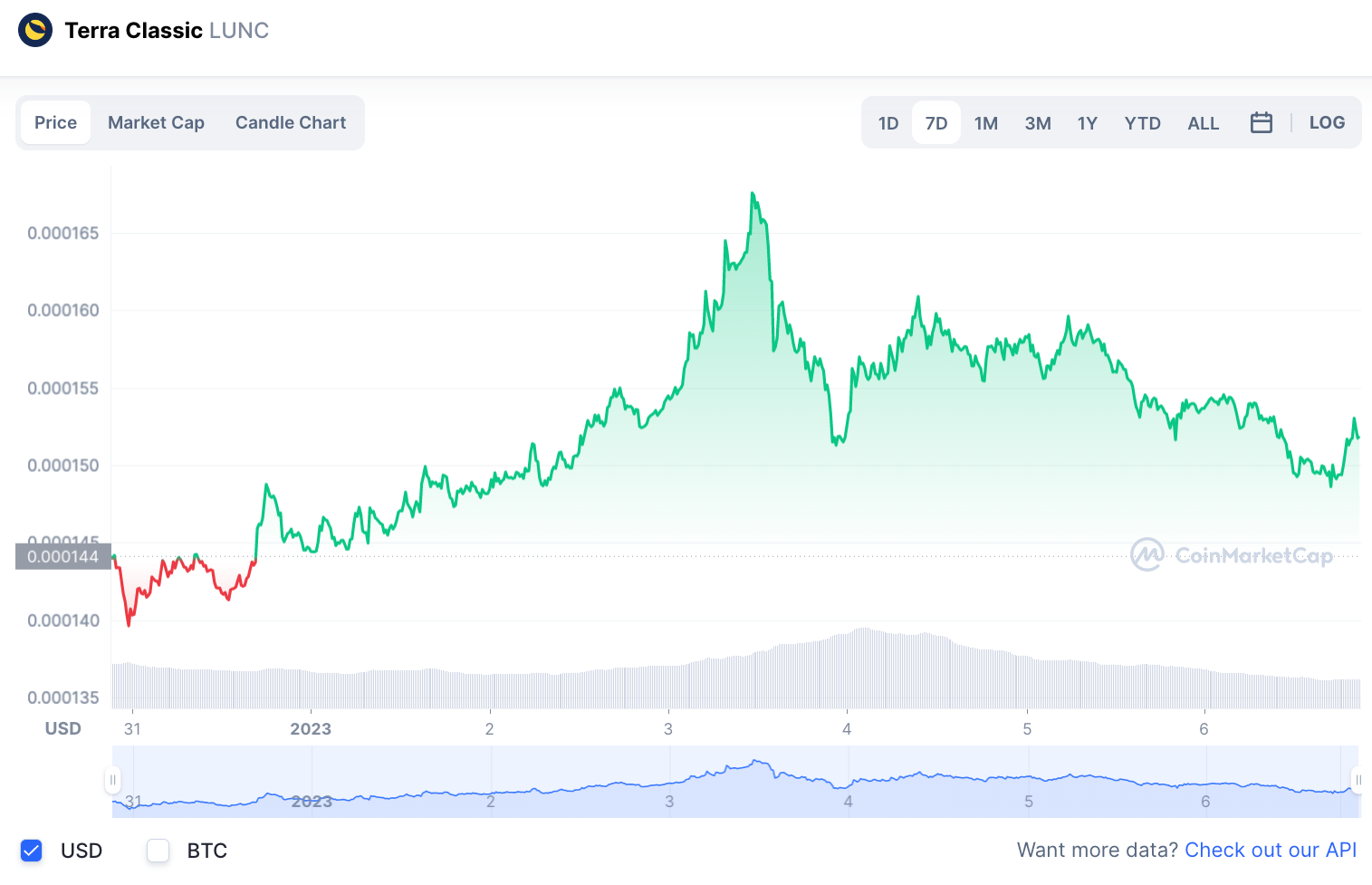Click the Terra Classic coin logo

click(x=35, y=30)
